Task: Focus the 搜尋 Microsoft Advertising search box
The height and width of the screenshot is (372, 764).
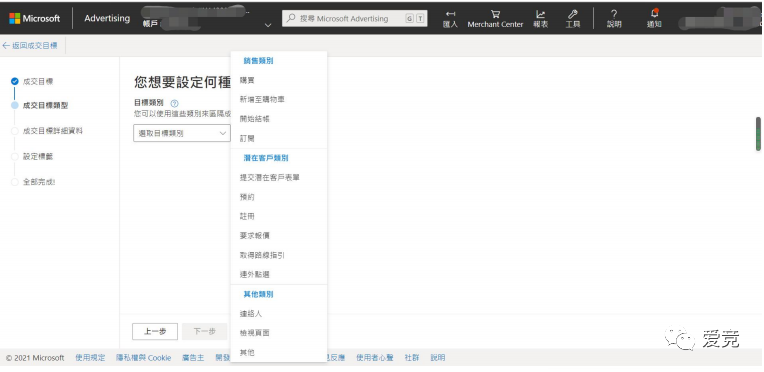Action: (354, 19)
